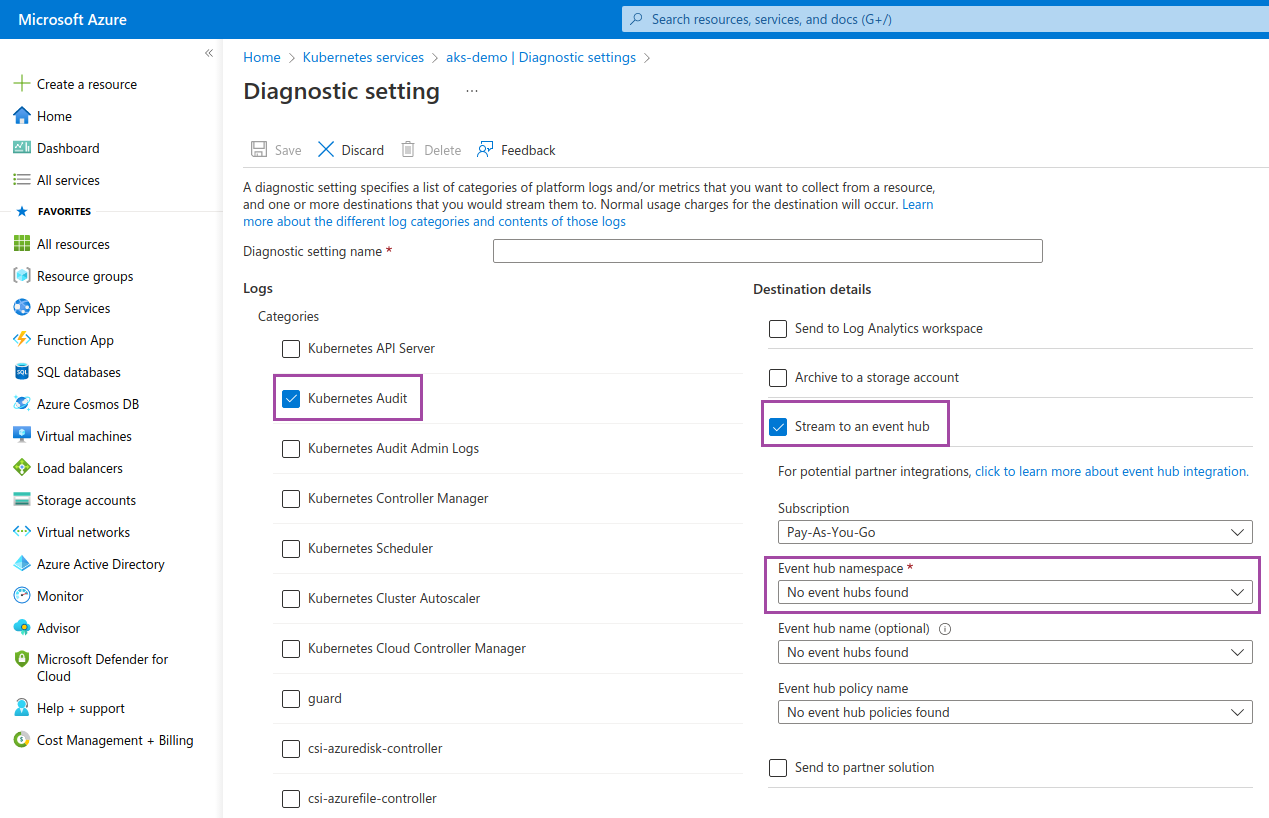The width and height of the screenshot is (1269, 818).
Task: Click the Diagnostic setting name field
Action: coord(767,250)
